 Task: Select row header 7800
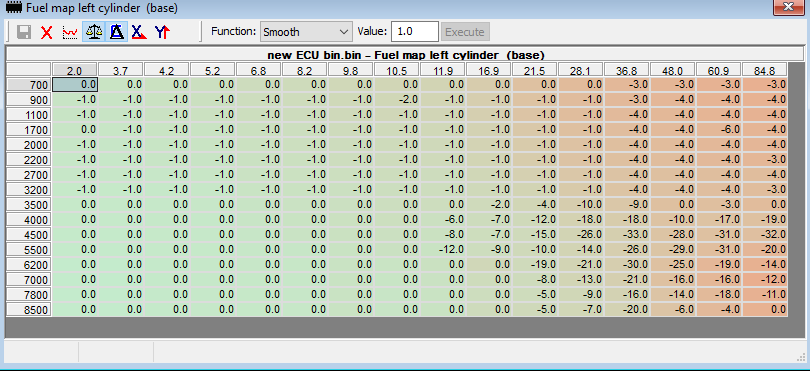click(x=29, y=295)
